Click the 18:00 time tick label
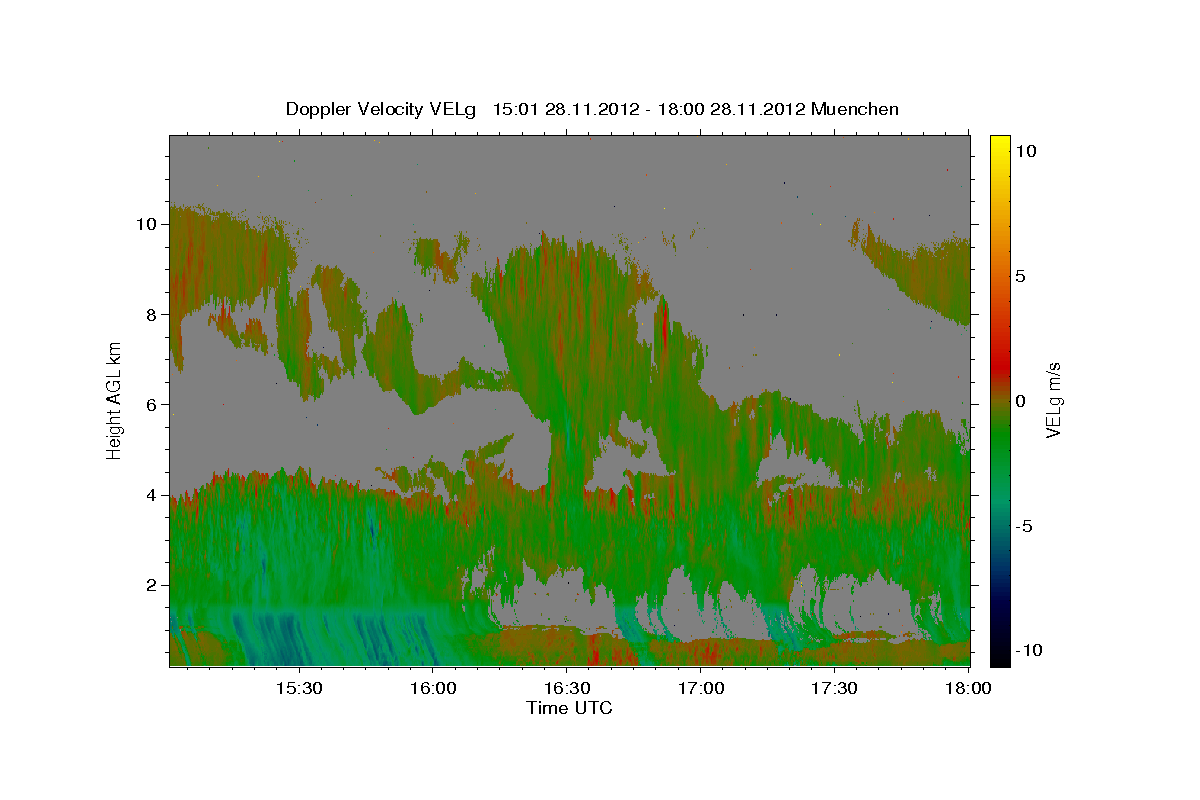Image resolution: width=1200 pixels, height=800 pixels. [x=968, y=688]
